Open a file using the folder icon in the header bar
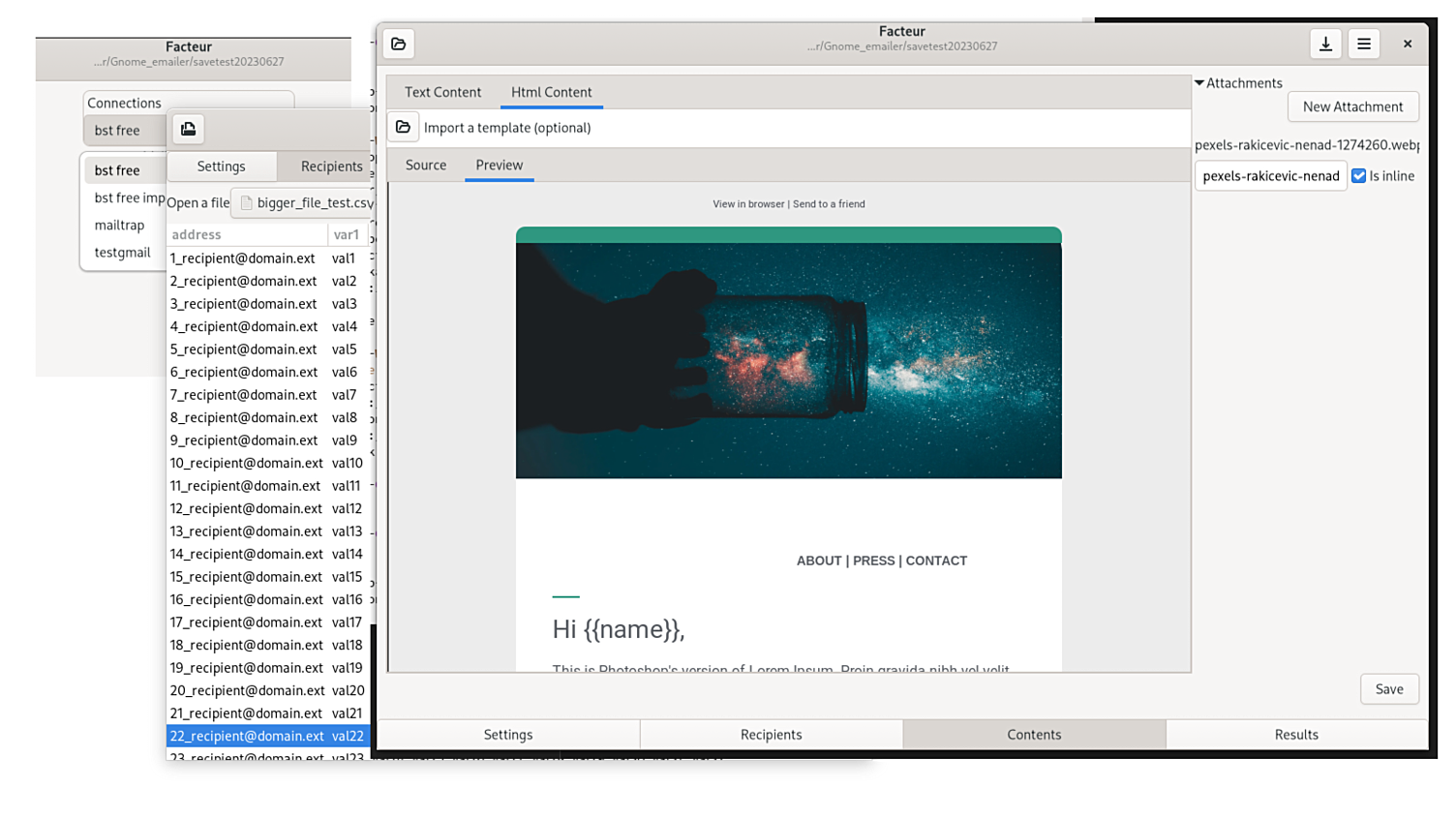 click(398, 44)
